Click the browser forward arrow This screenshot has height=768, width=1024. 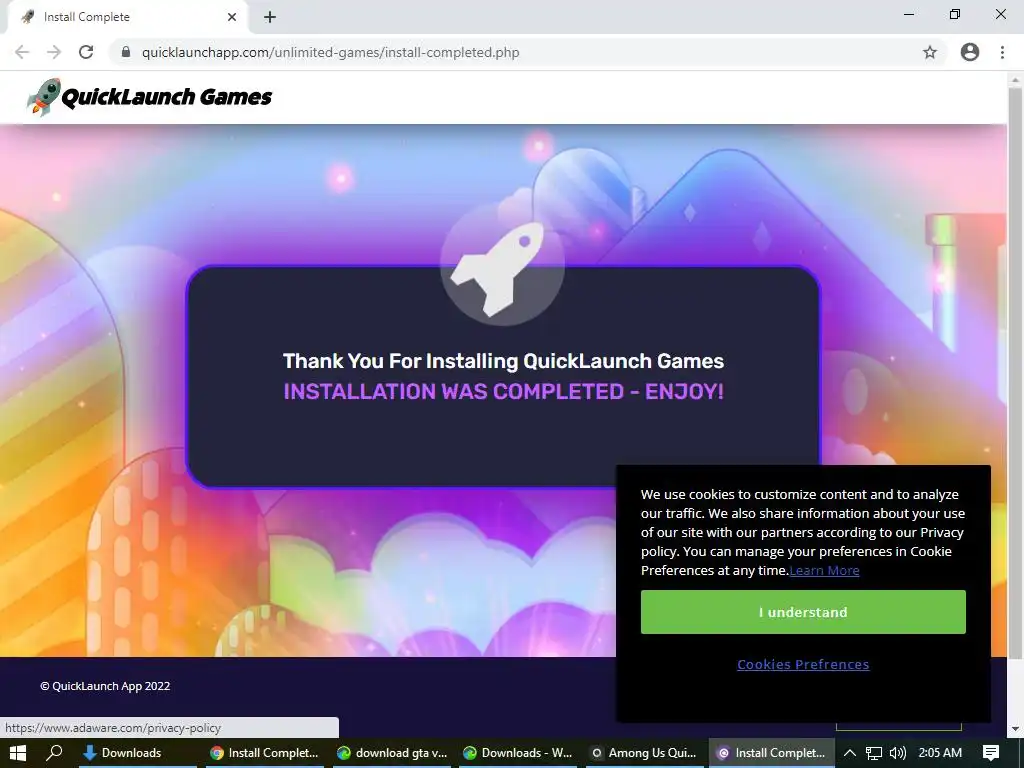tap(54, 52)
